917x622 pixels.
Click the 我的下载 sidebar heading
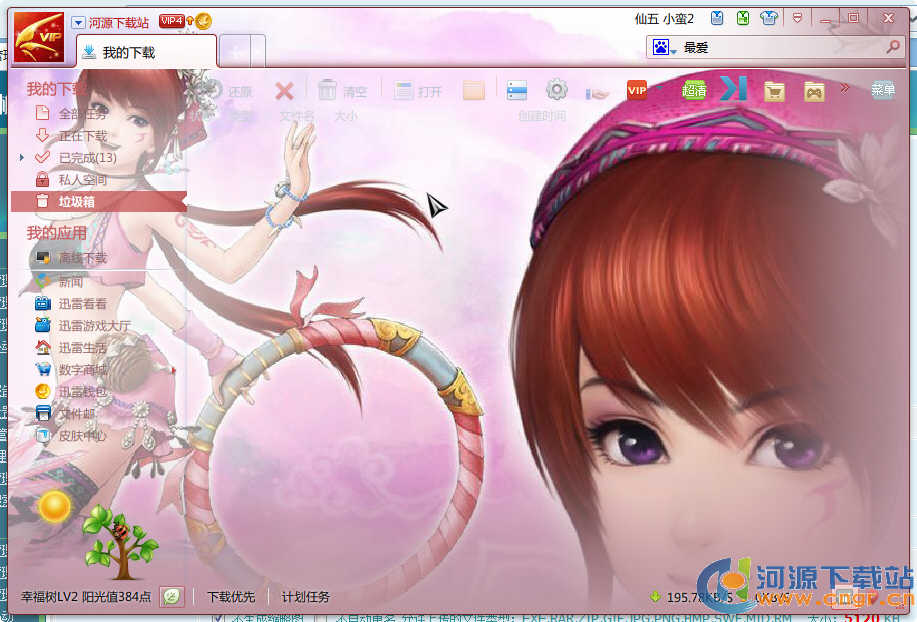(56, 89)
